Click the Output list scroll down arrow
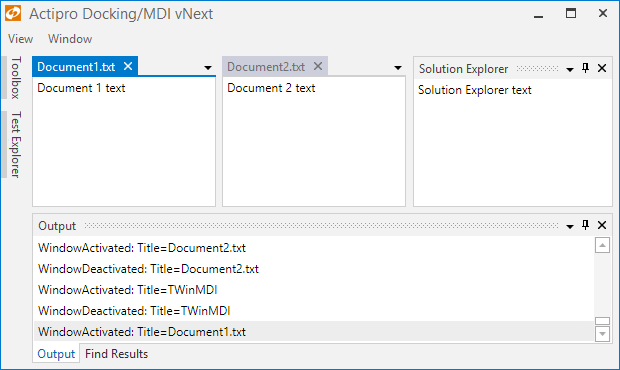This screenshot has width=620, height=370. coord(602,334)
